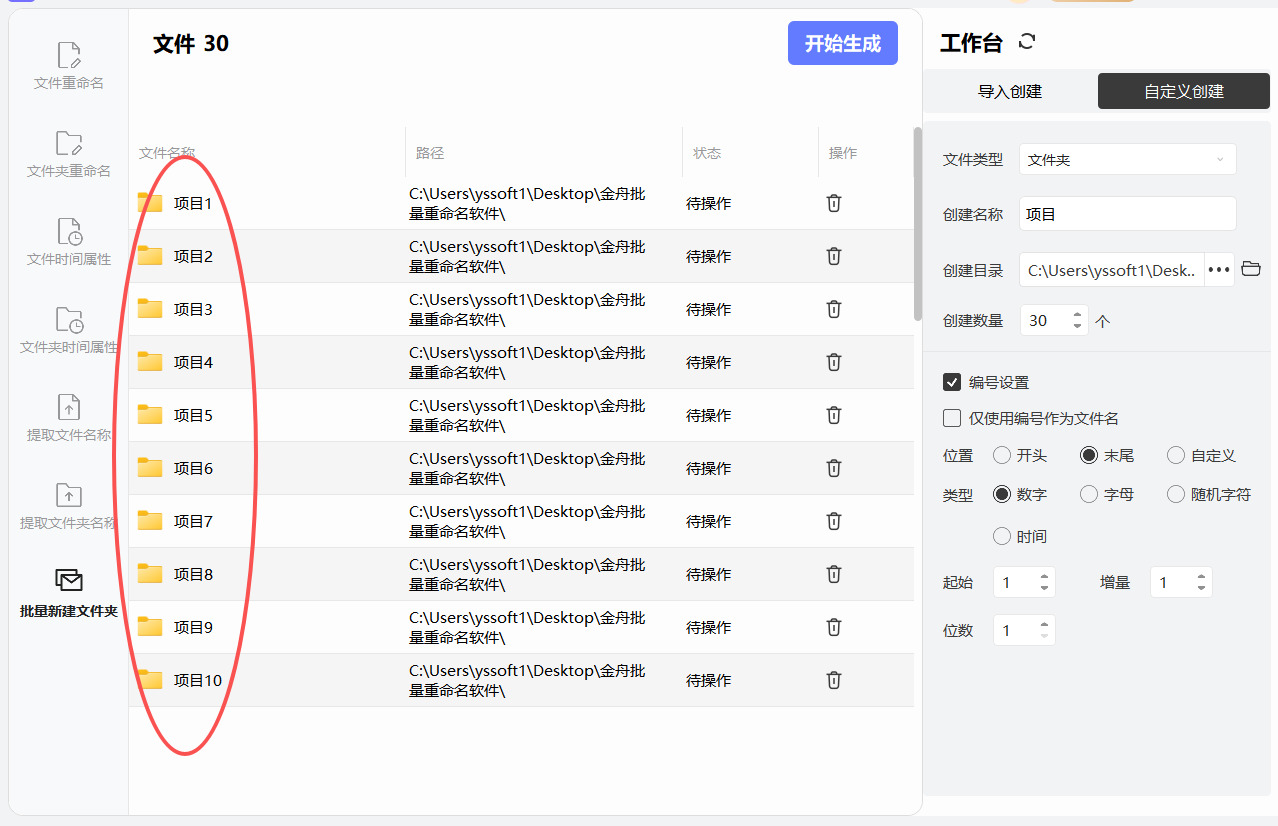Open the 提取文件名称 sidebar tool
Image resolution: width=1278 pixels, height=826 pixels.
[69, 419]
